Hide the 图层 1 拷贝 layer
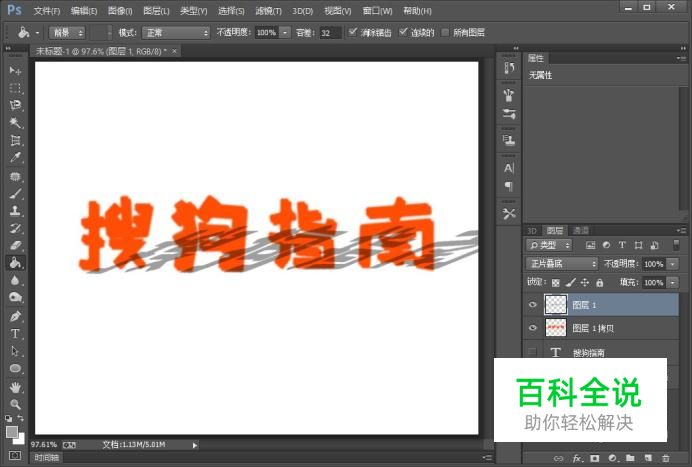 [533, 328]
